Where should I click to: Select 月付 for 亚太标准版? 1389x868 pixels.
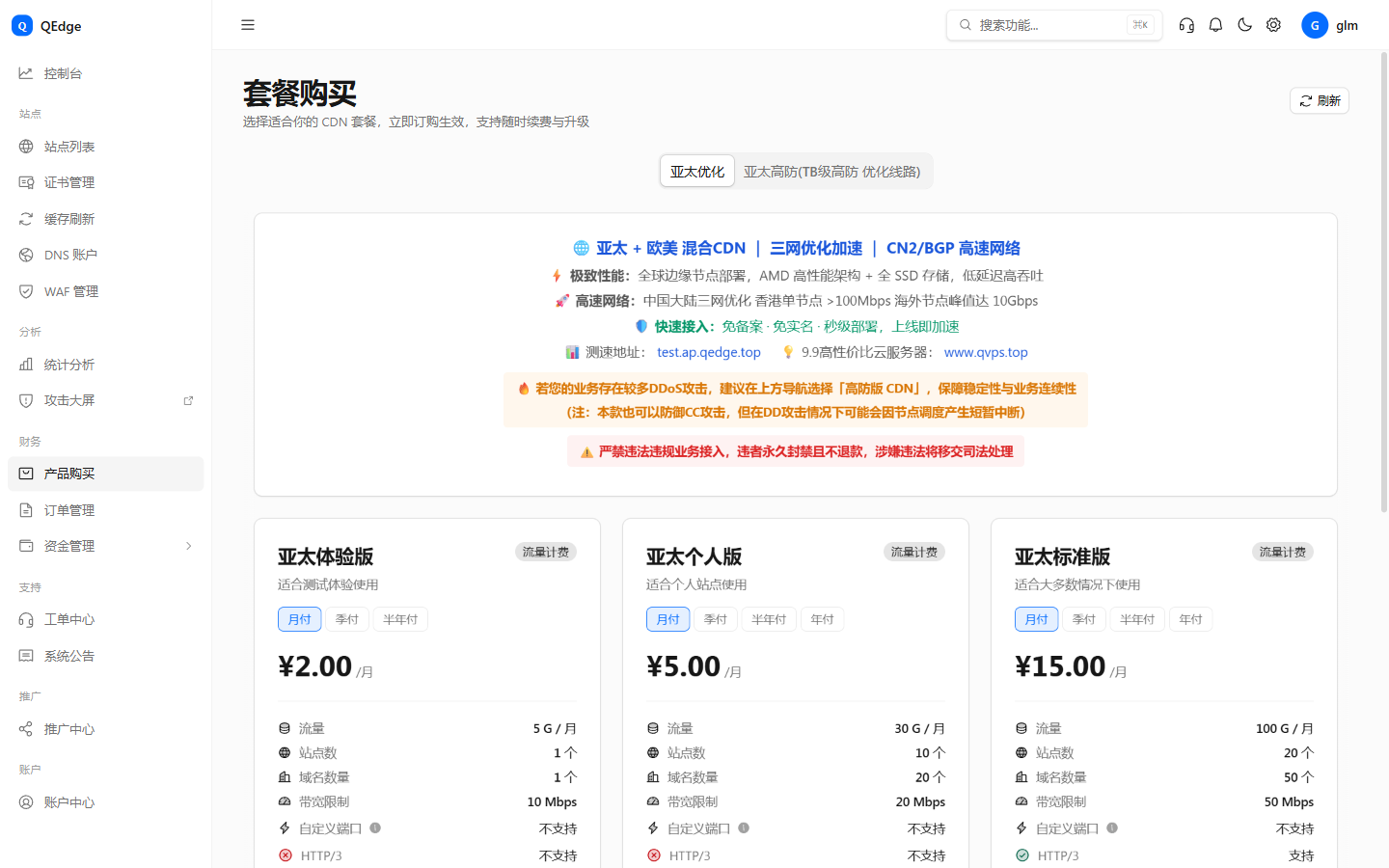[1037, 619]
